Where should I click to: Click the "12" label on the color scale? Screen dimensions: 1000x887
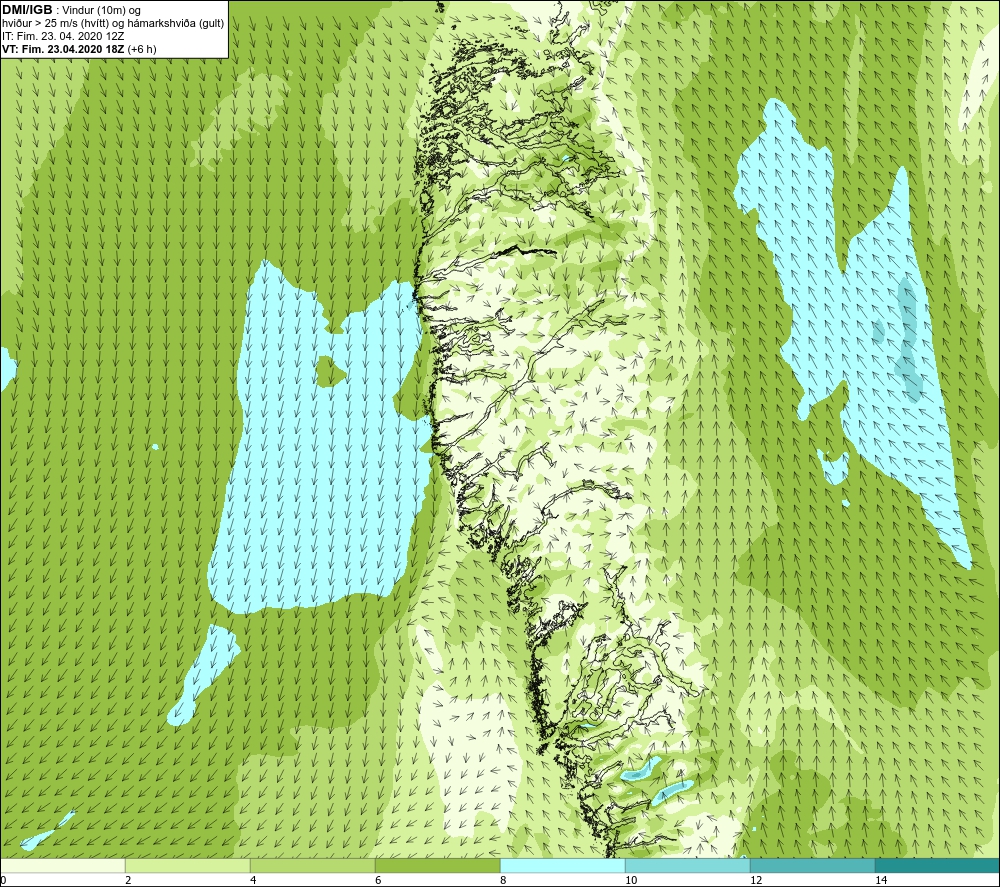tap(756, 880)
